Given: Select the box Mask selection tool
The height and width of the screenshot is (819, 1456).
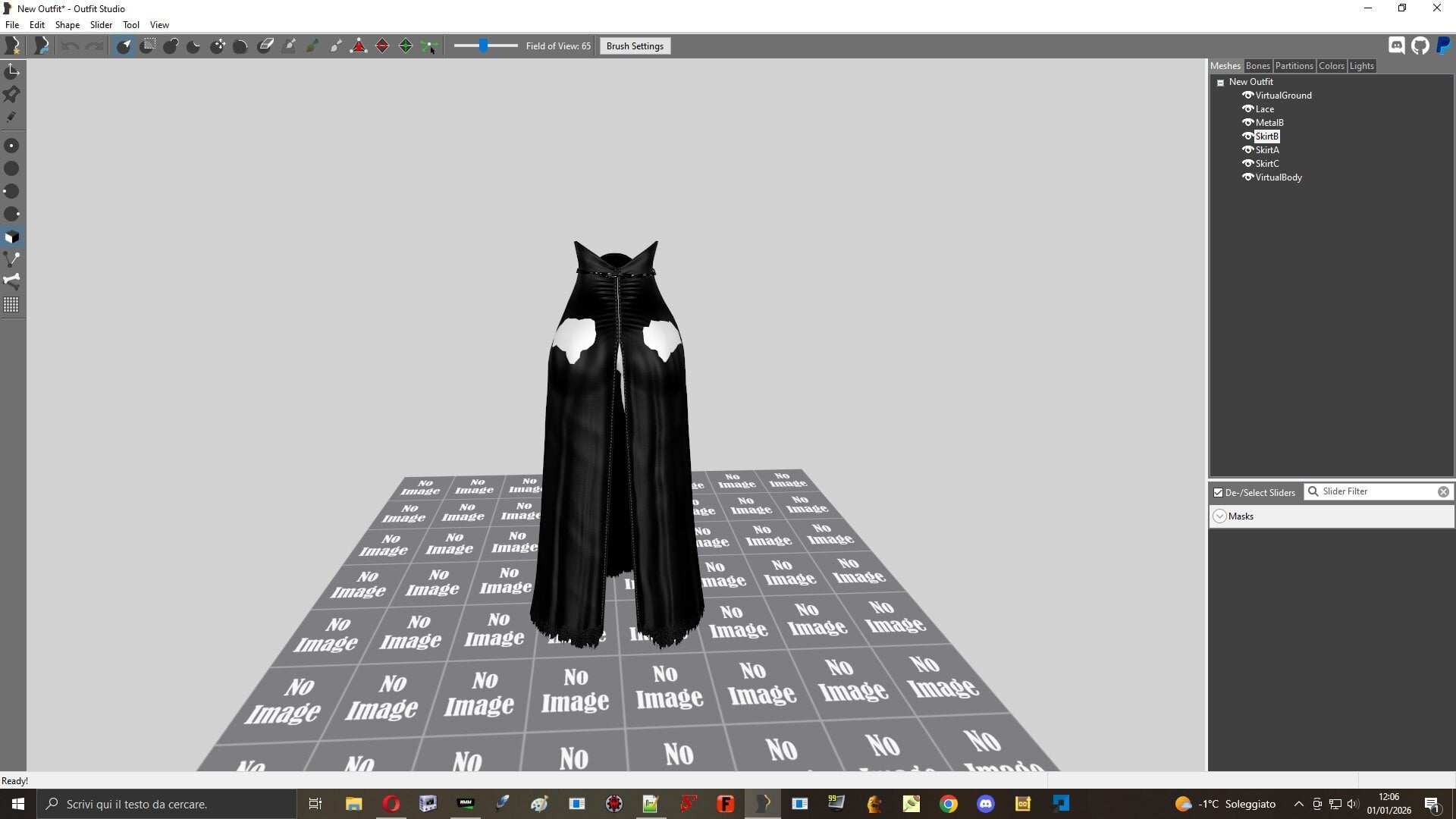Looking at the screenshot, I should click(x=148, y=46).
